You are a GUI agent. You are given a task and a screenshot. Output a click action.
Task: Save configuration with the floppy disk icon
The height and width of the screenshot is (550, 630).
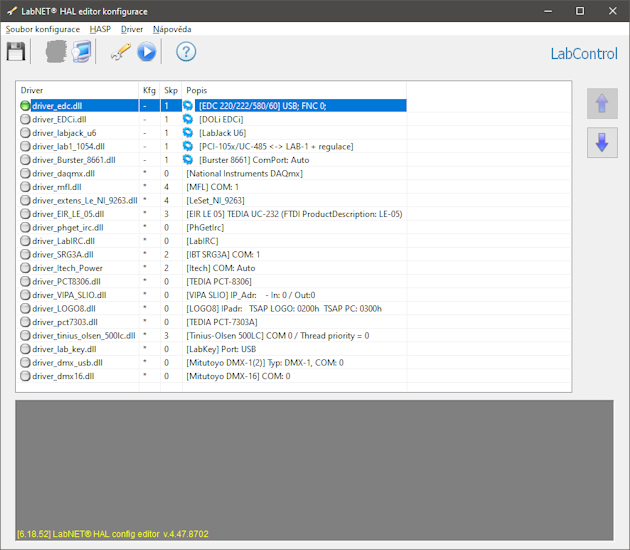(x=16, y=52)
